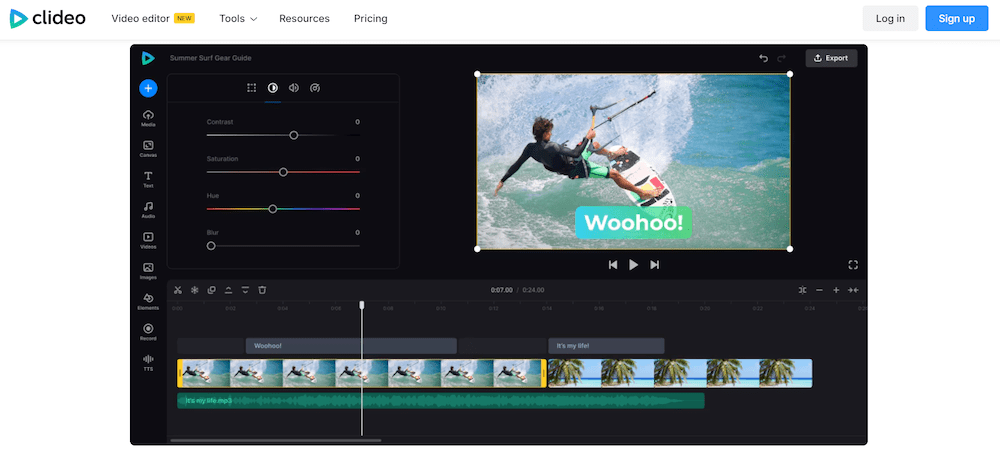Select the "It's my life!" text clip

606,346
